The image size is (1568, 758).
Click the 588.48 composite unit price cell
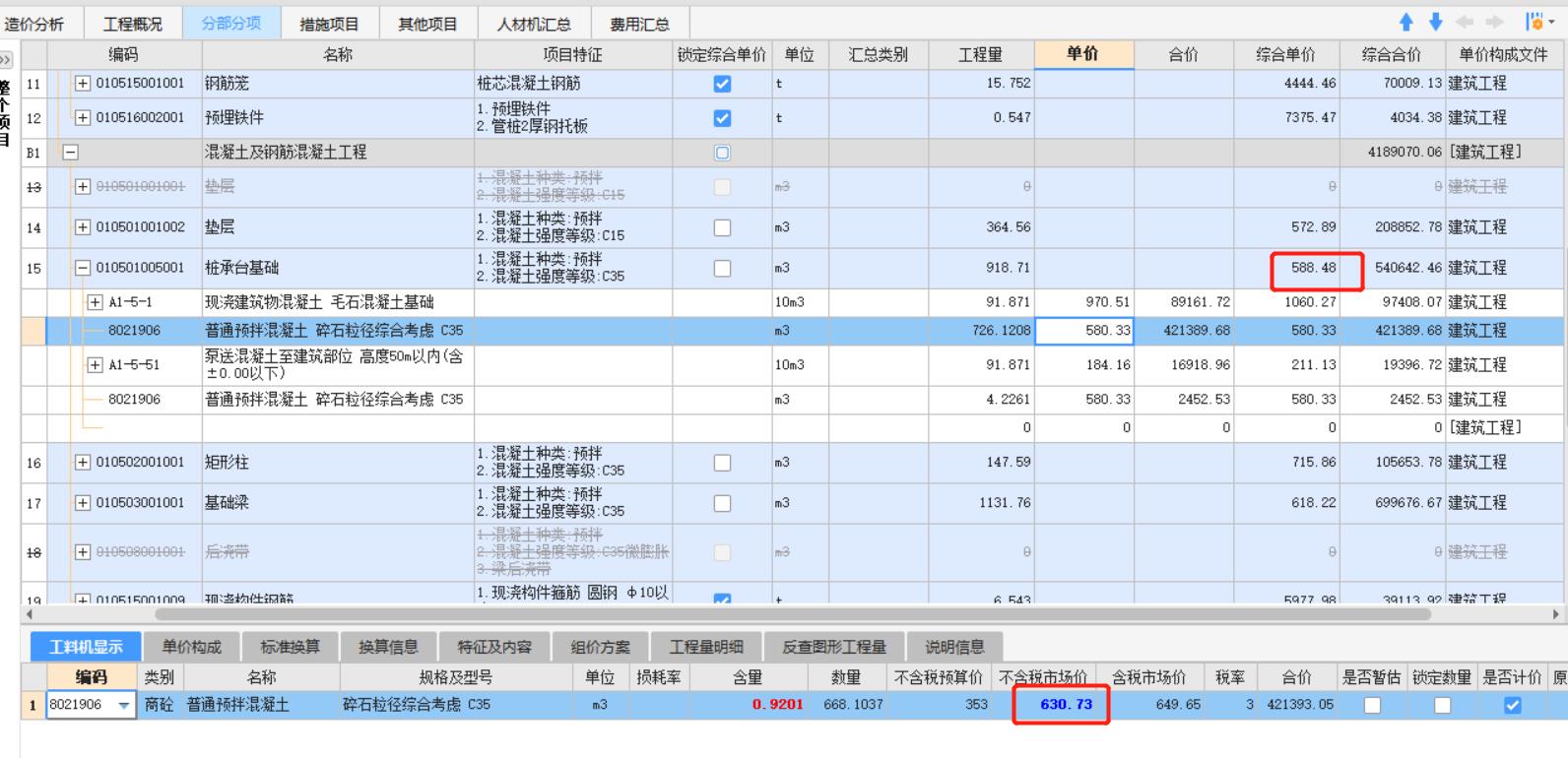1286,268
